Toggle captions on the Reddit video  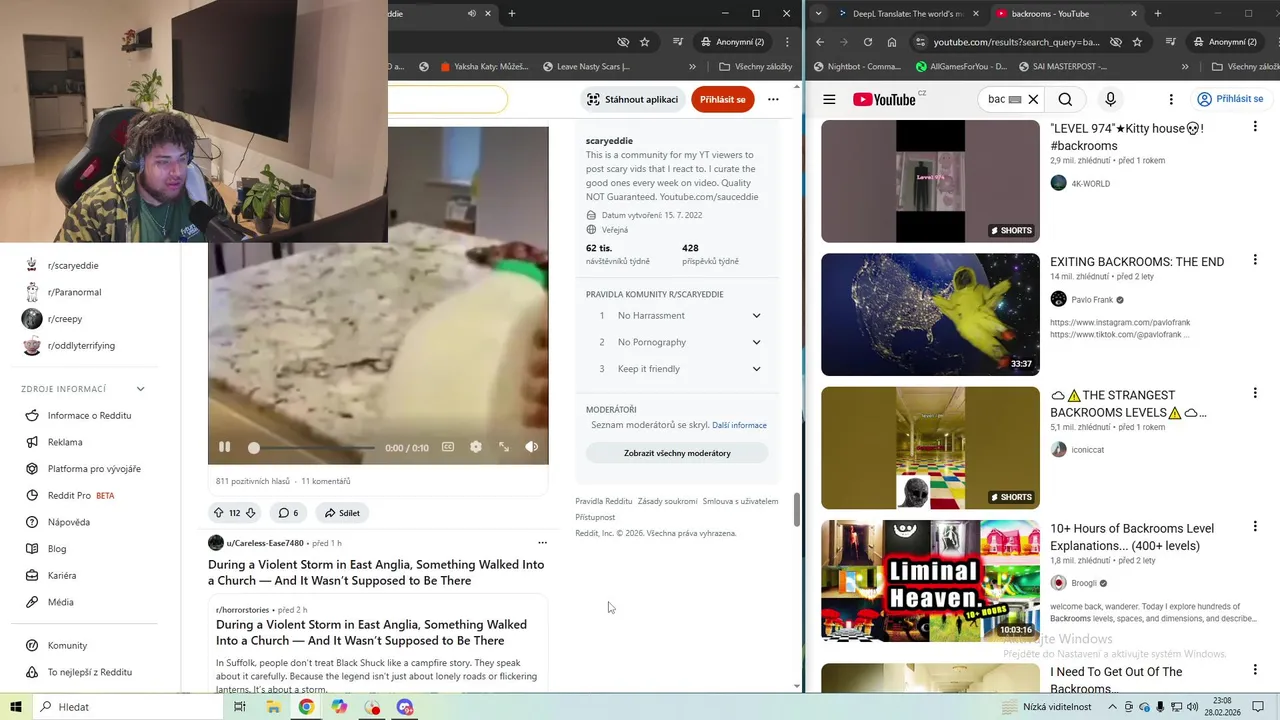pos(448,447)
